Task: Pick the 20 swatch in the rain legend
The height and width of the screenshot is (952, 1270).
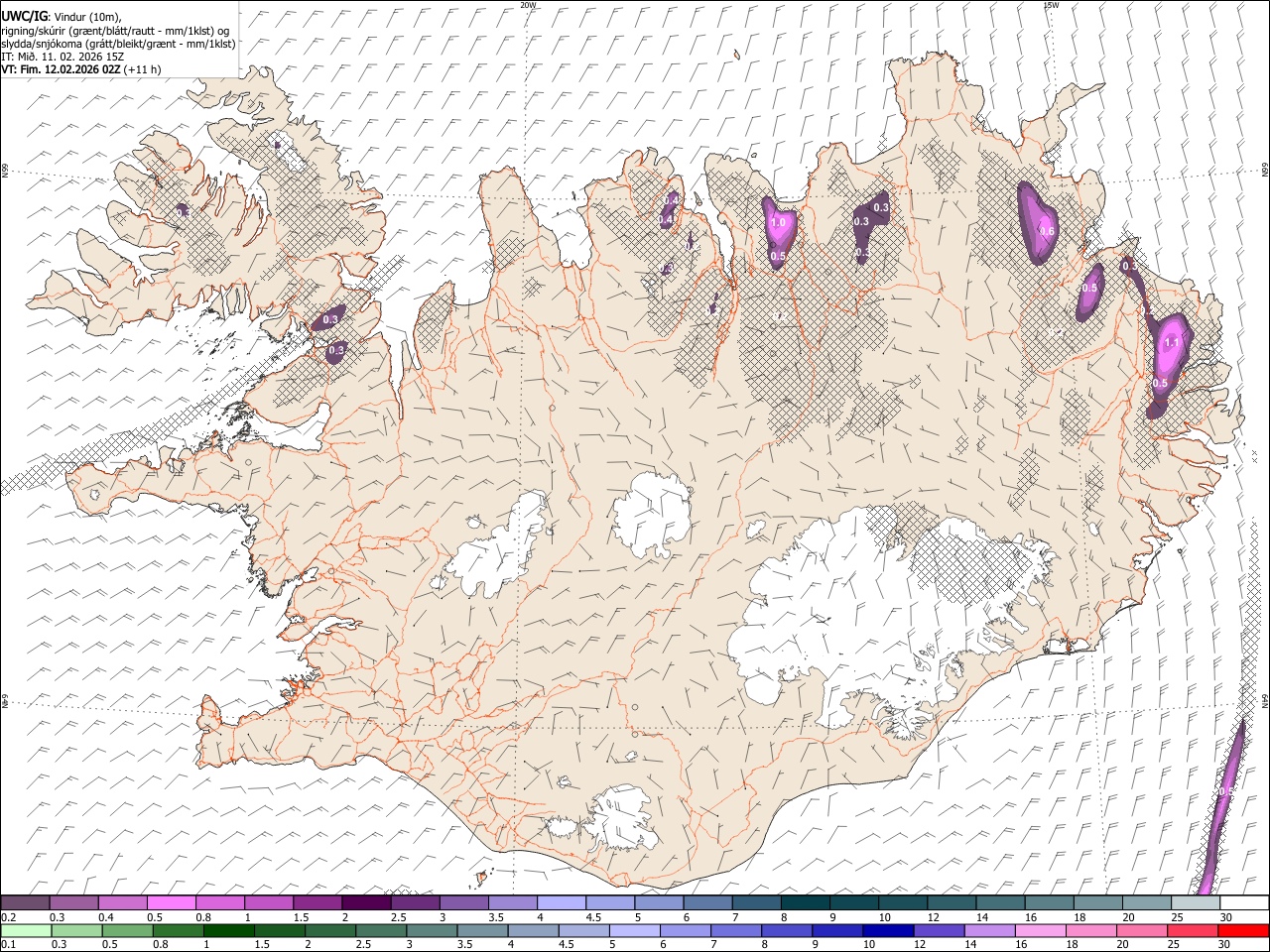Action: [1143, 931]
